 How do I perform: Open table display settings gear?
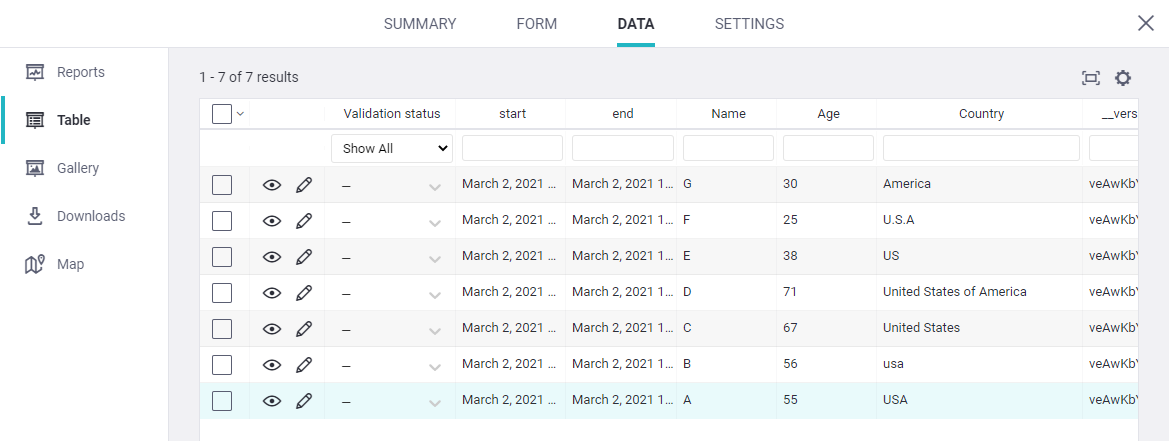point(1123,78)
